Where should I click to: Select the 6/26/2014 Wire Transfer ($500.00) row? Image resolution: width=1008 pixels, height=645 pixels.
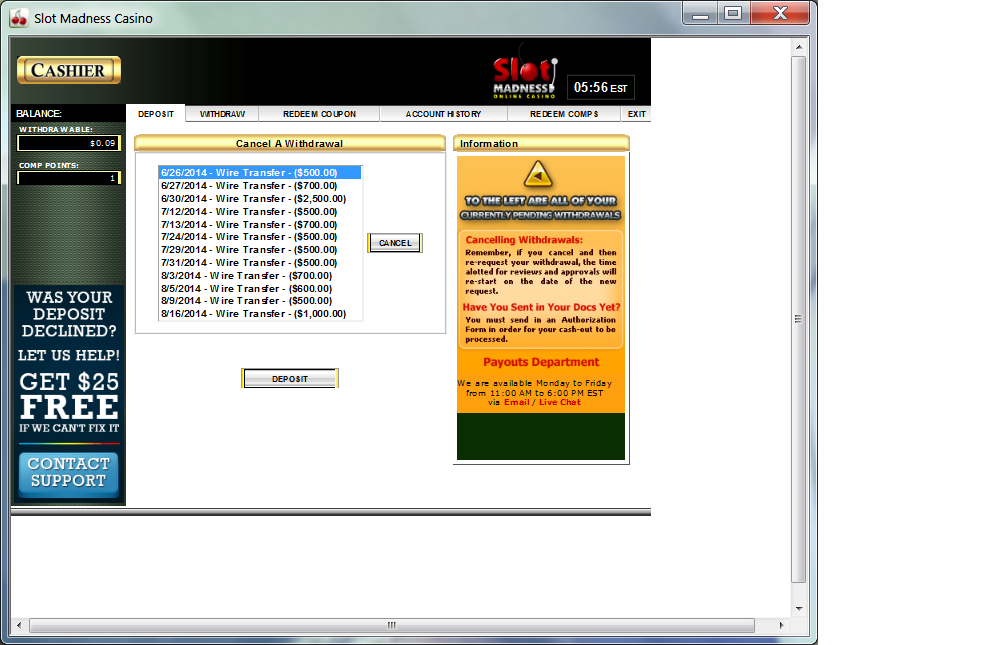(260, 173)
